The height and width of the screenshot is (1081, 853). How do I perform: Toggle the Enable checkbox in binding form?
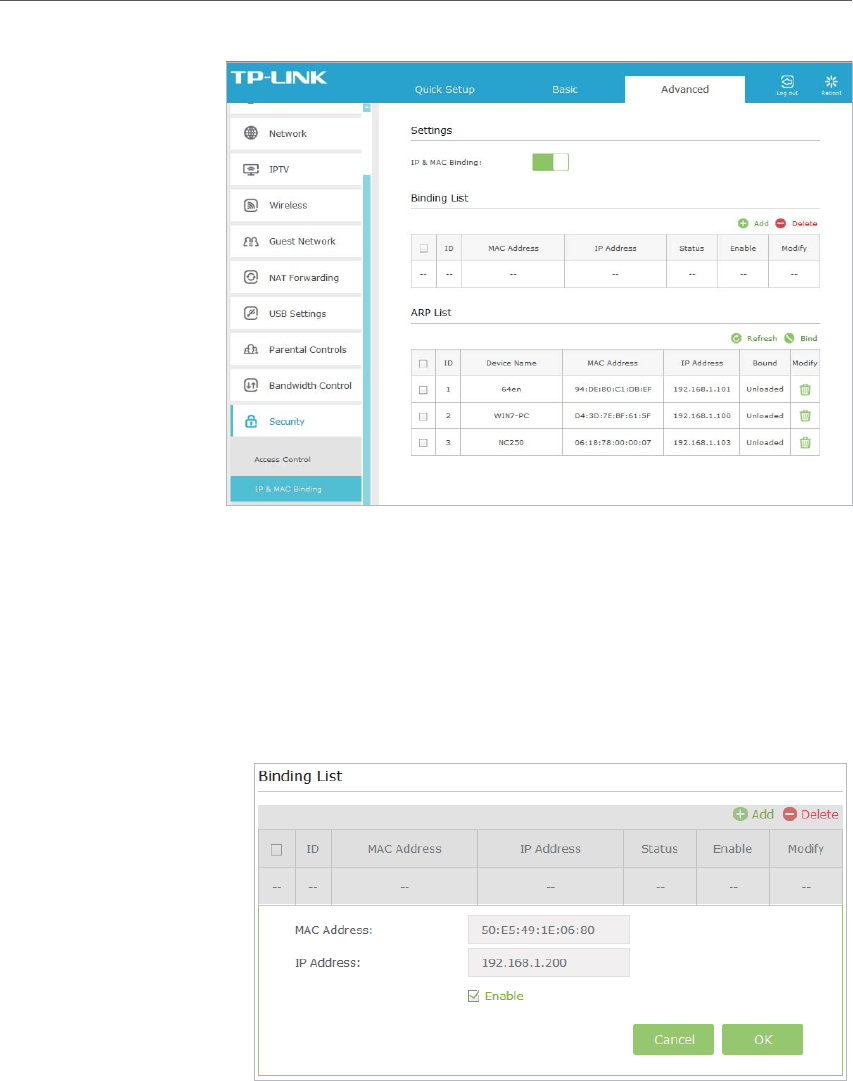pos(473,996)
